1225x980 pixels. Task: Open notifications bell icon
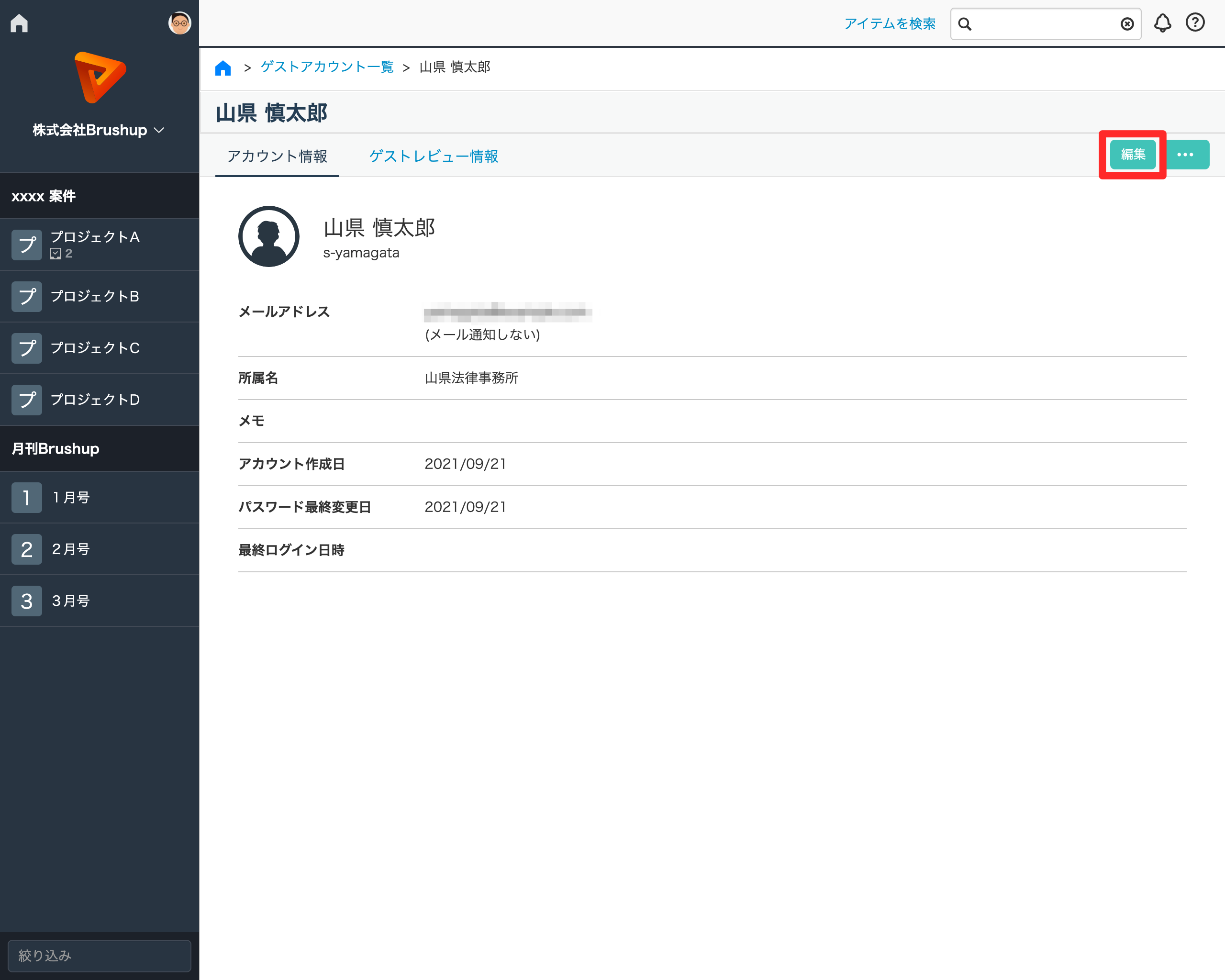pyautogui.click(x=1162, y=23)
